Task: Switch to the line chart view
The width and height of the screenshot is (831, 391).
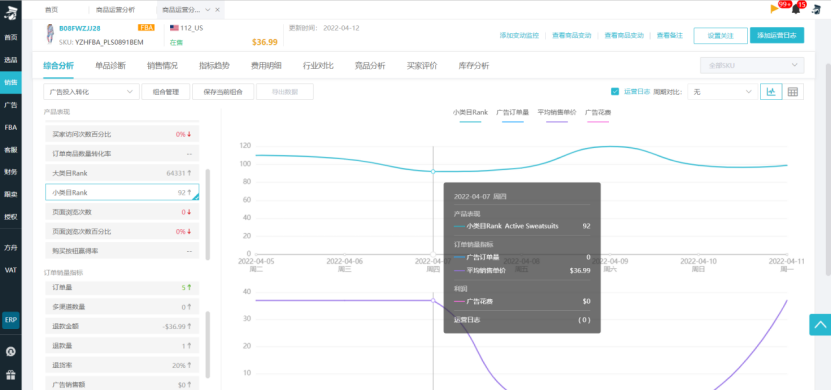Action: click(x=771, y=92)
